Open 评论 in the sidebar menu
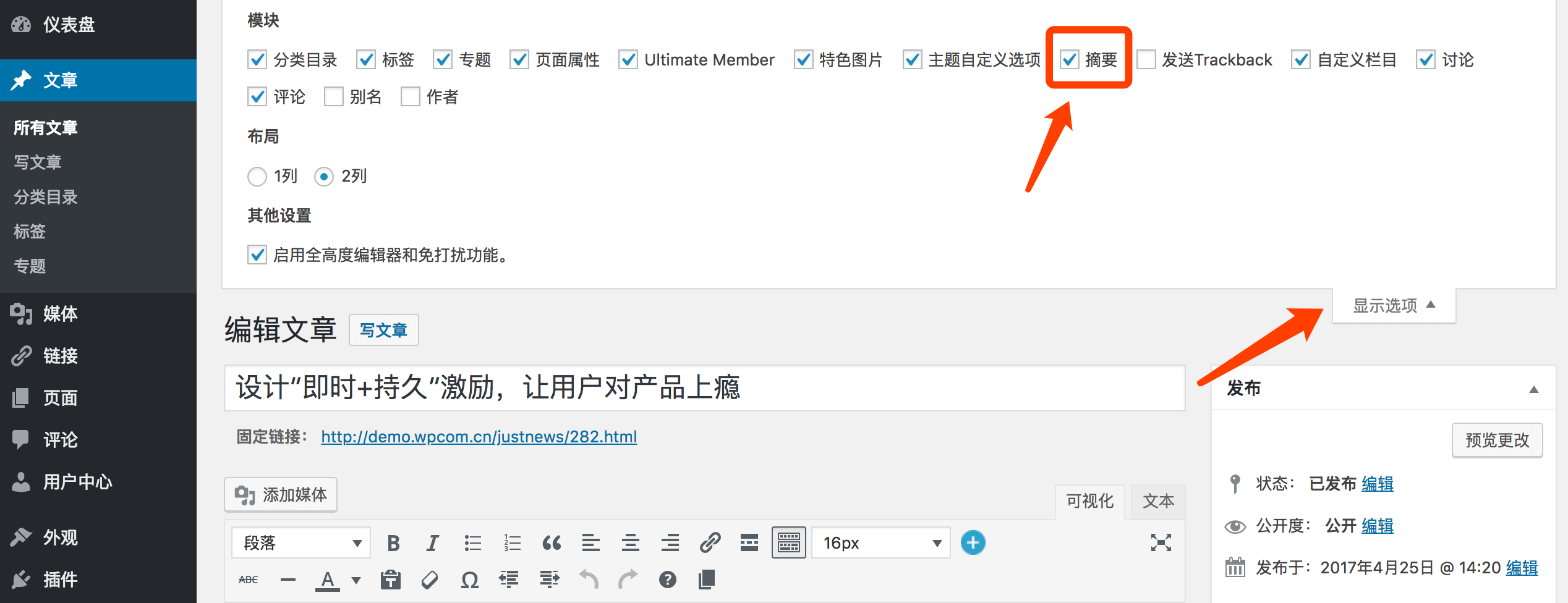 tap(98, 440)
